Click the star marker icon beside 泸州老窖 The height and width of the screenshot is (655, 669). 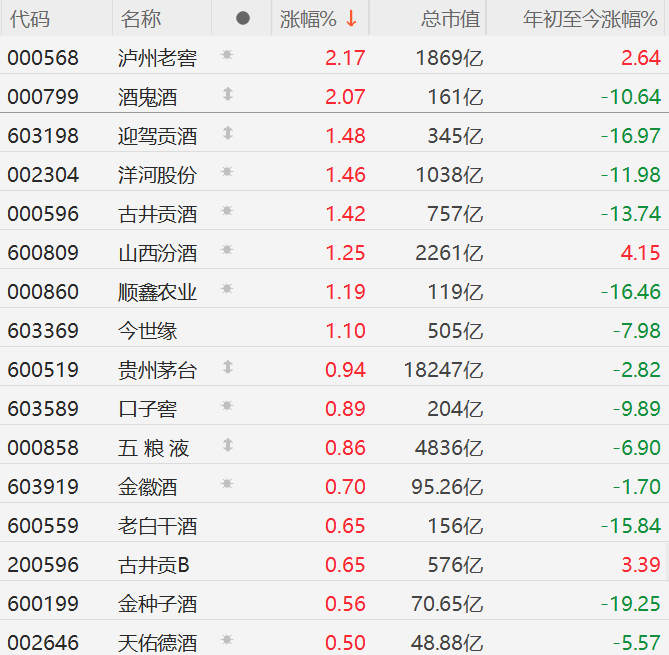pyautogui.click(x=227, y=55)
